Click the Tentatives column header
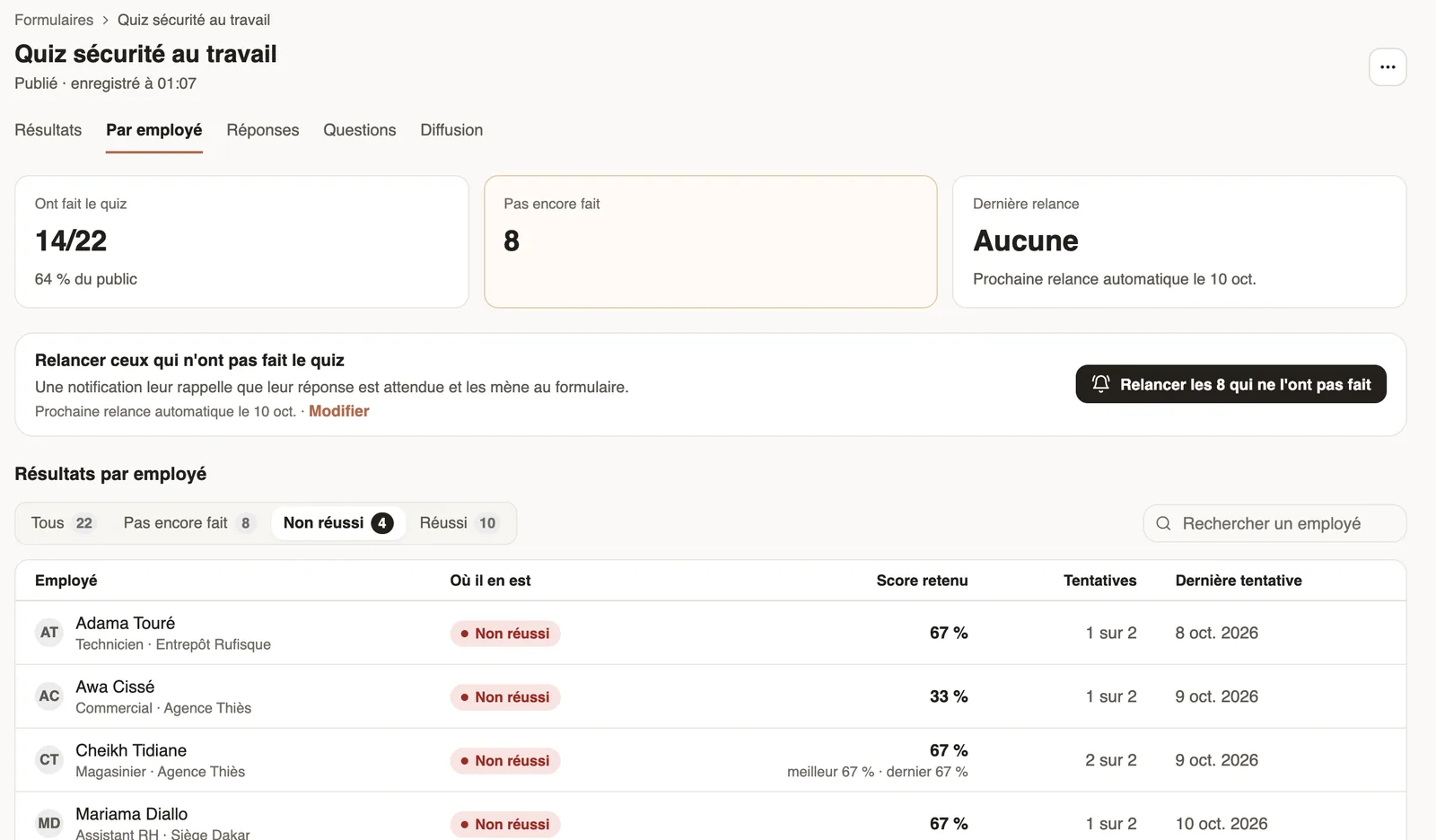1436x840 pixels. click(x=1099, y=581)
